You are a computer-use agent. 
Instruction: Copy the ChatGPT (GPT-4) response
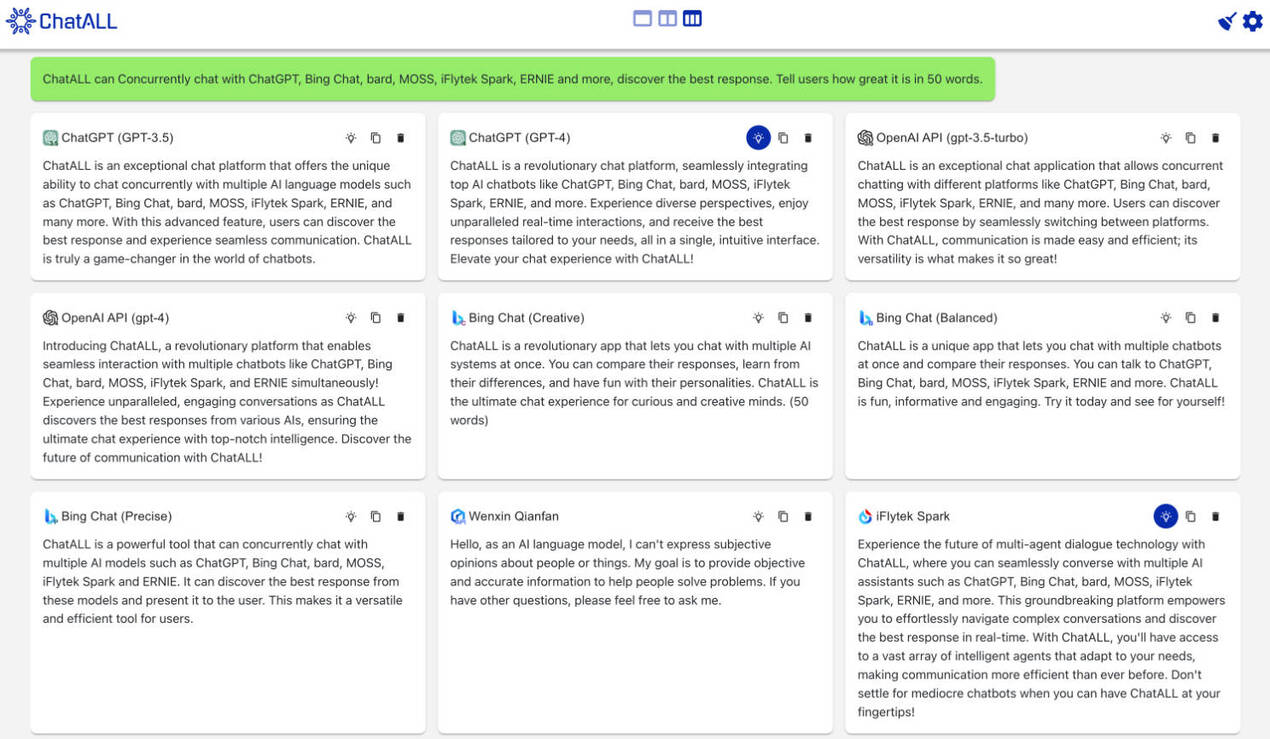(x=783, y=138)
